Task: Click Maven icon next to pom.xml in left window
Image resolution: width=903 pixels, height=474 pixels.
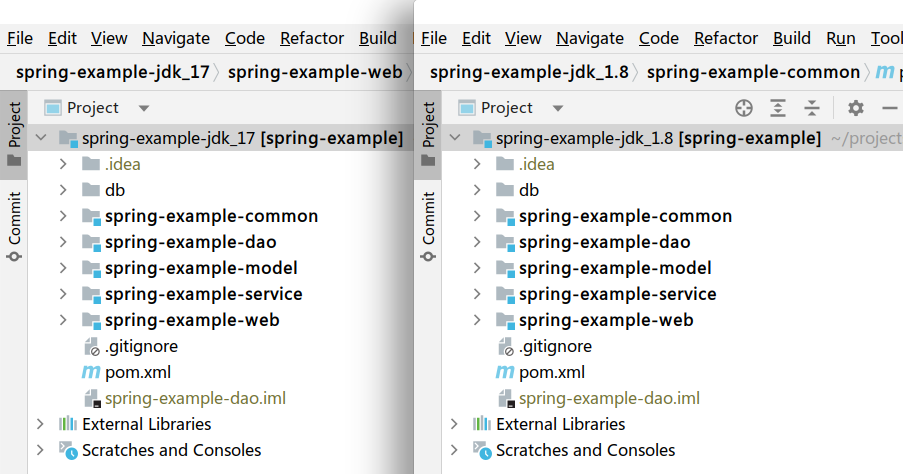Action: point(91,372)
